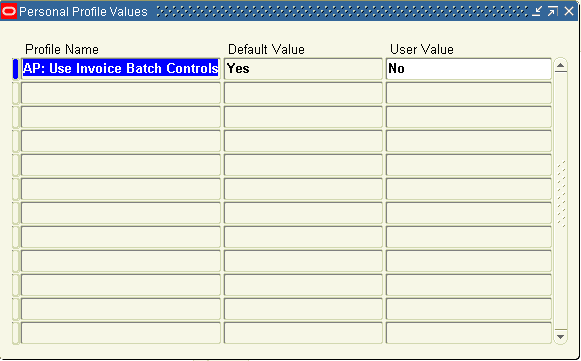Close the Personal Profile Values window
The image size is (581, 361).
pyautogui.click(x=569, y=11)
